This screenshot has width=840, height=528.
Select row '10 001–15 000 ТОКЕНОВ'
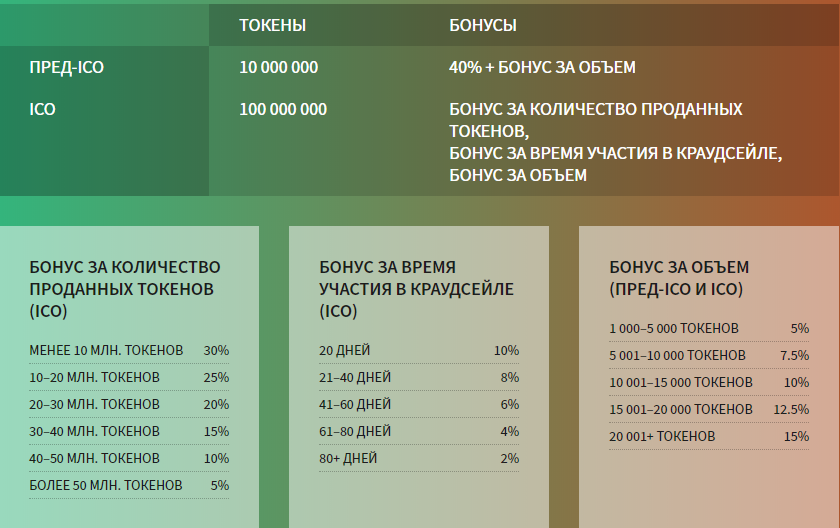click(x=709, y=382)
